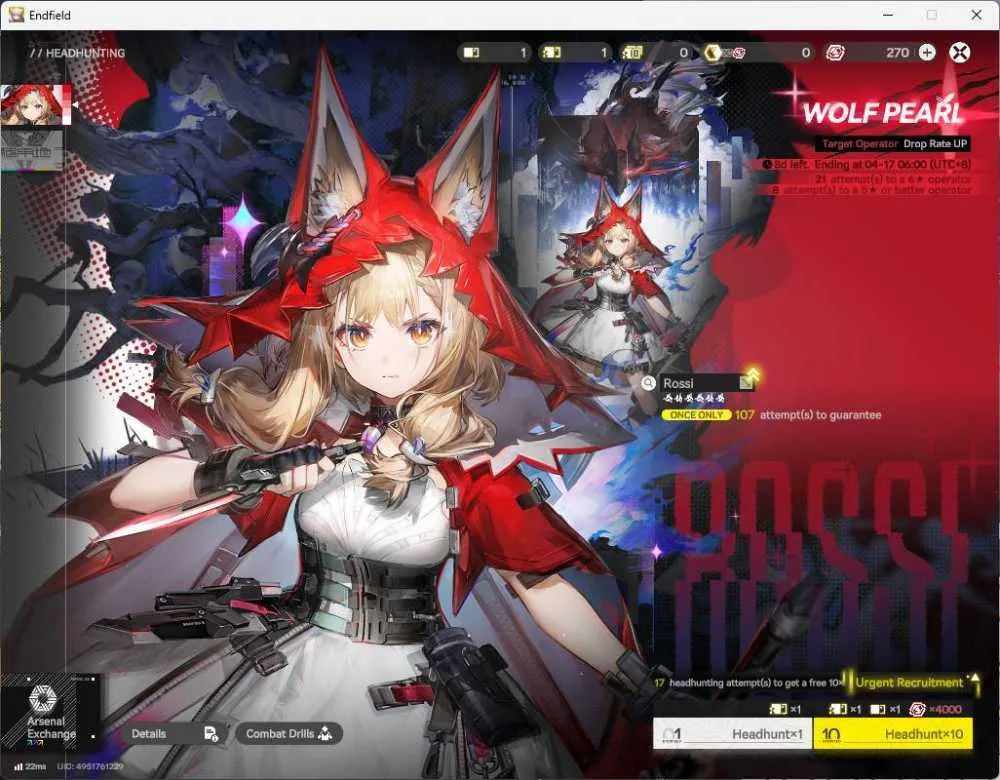
Task: Click the "ONCE ONLY" yellow badge
Action: [696, 415]
